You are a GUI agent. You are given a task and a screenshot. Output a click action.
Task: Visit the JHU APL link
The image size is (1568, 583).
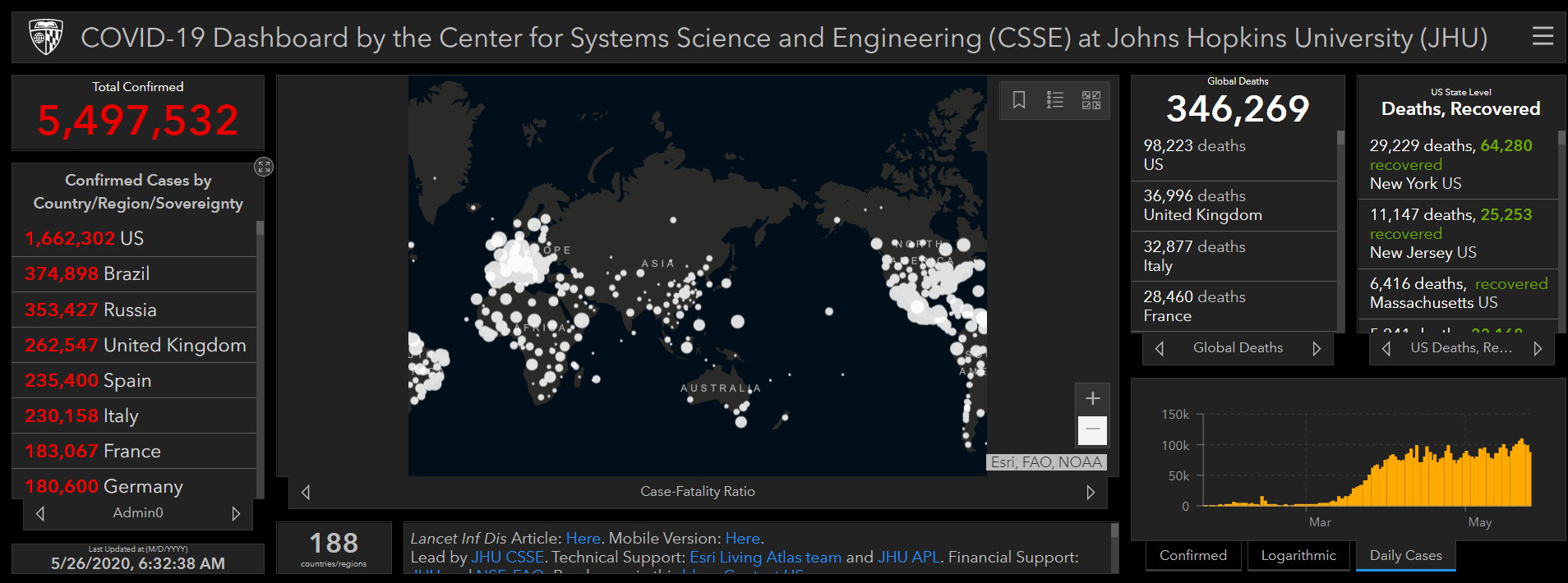coord(909,557)
